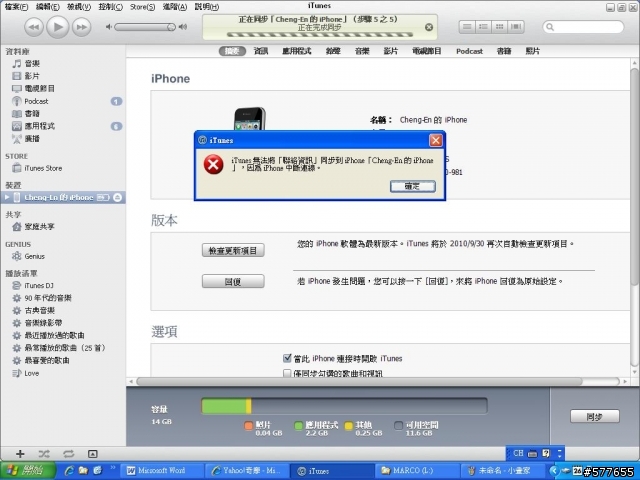
Task: Eject the Cheng-En iPhone device
Action: [118, 198]
